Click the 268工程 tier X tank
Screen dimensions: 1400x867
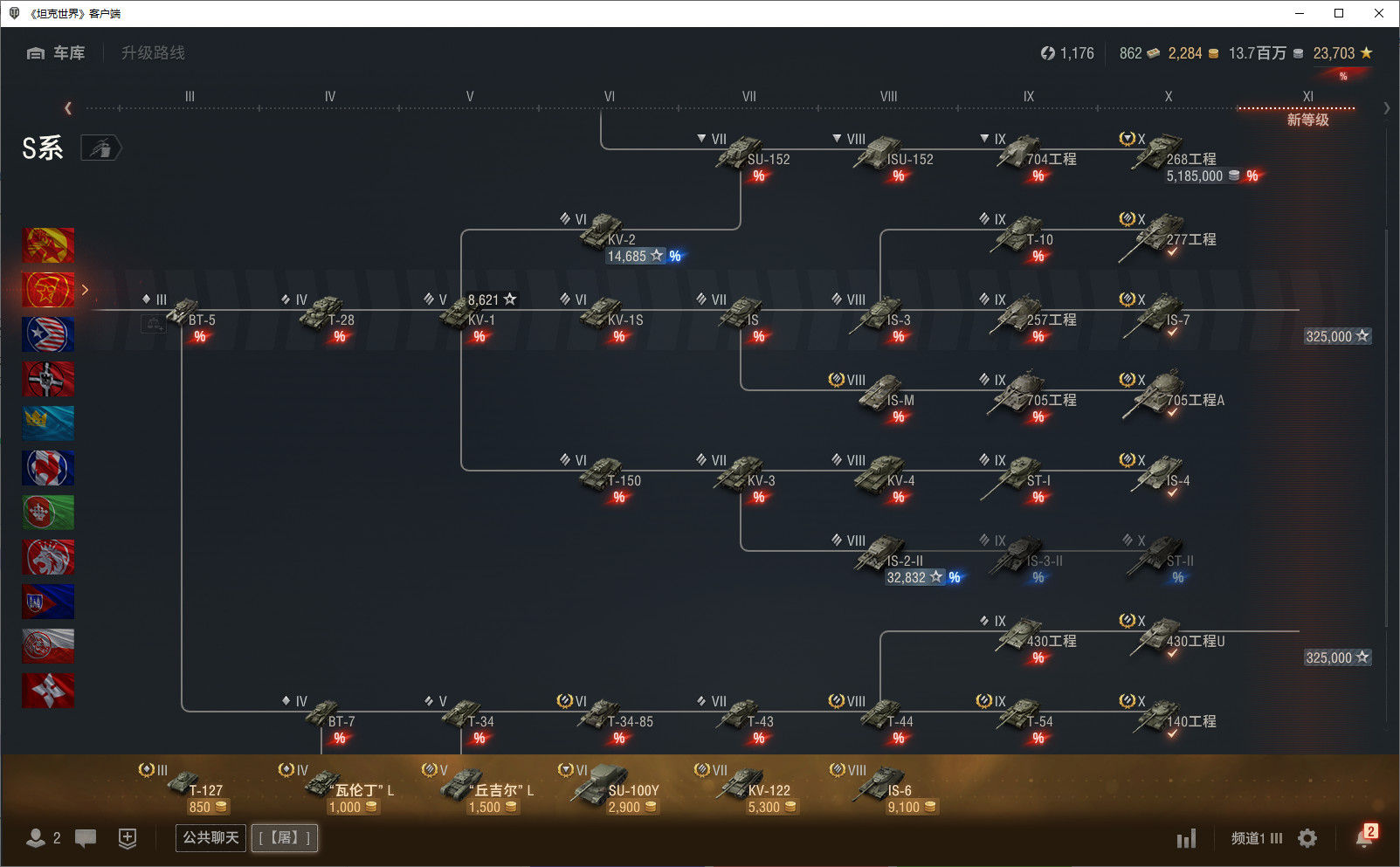click(1157, 154)
